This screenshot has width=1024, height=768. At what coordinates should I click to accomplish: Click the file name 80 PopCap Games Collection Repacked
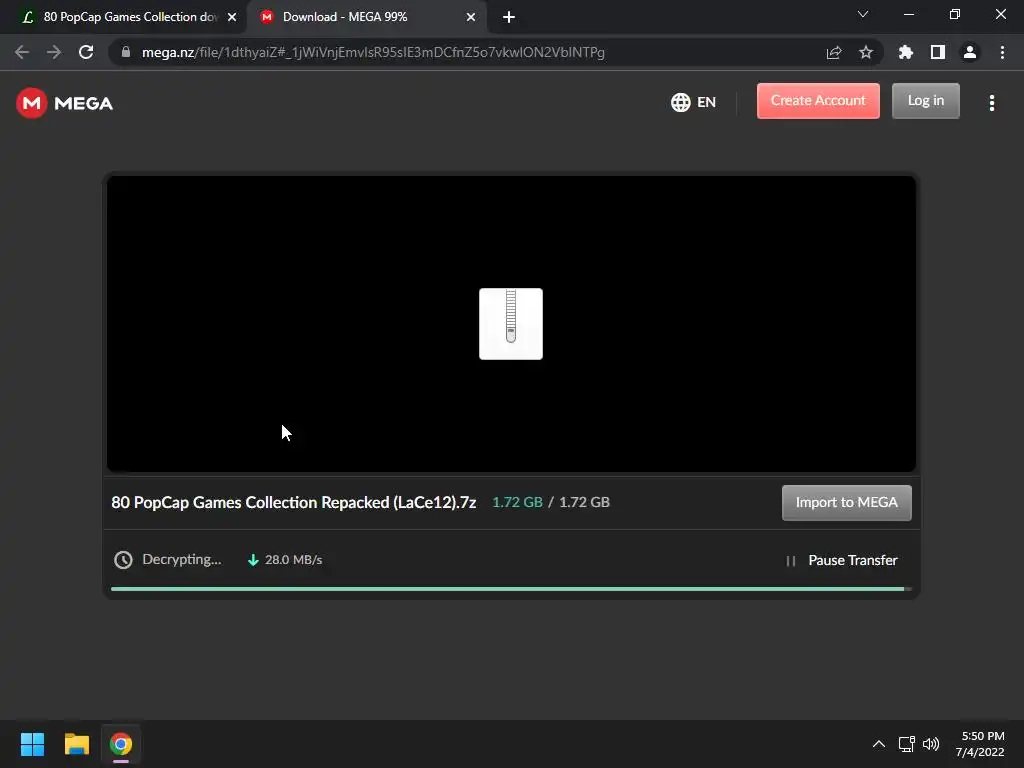click(293, 502)
